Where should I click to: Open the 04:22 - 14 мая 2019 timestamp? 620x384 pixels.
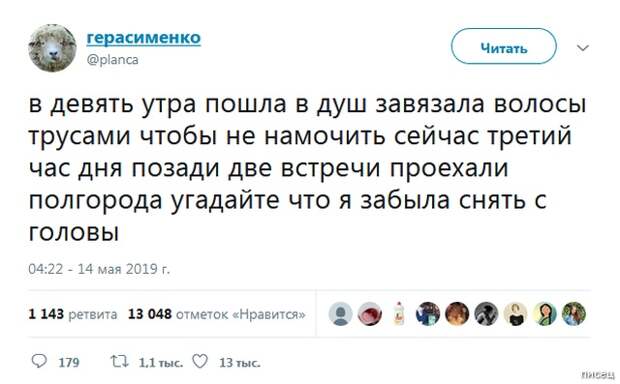99,269
